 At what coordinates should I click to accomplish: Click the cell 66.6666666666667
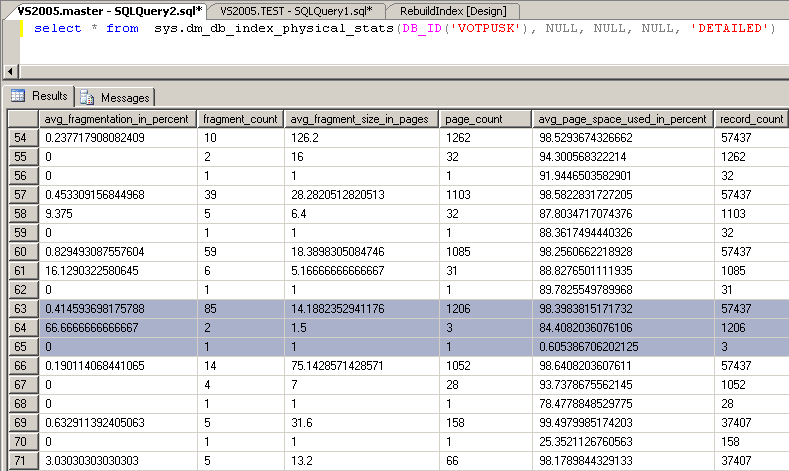[x=118, y=328]
